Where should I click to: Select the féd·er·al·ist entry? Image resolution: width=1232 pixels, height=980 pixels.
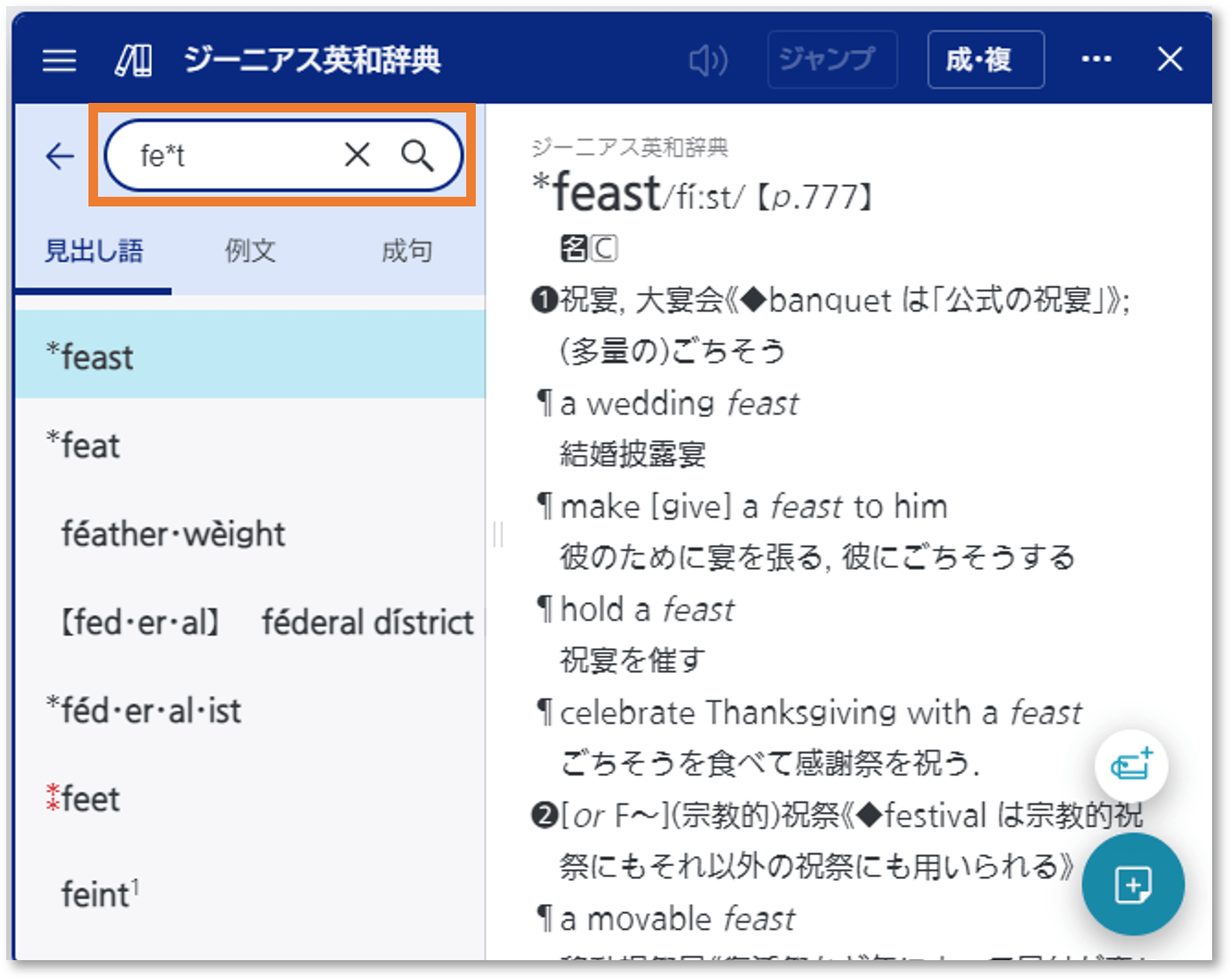(250, 710)
